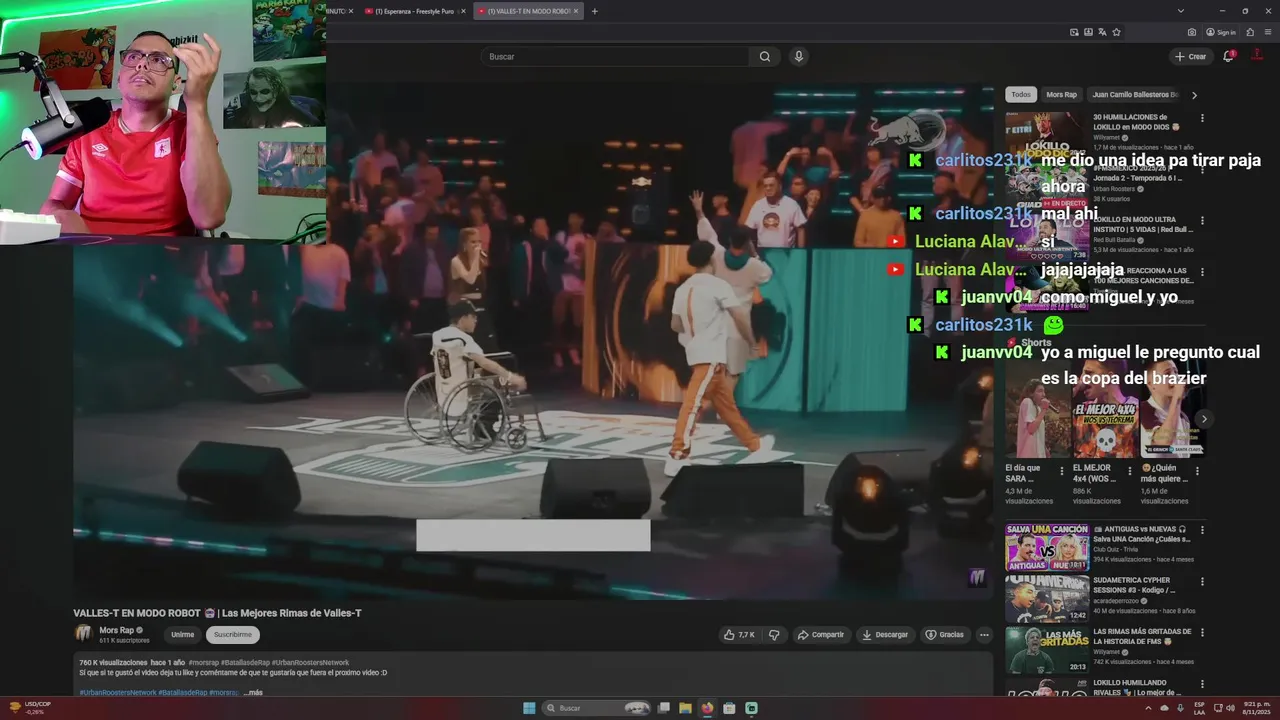Click the Suscribirme button
The height and width of the screenshot is (720, 1280).
coord(233,635)
